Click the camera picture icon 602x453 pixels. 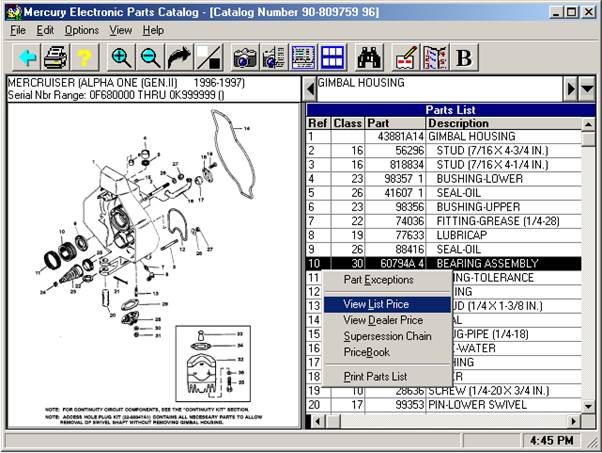[x=245, y=58]
